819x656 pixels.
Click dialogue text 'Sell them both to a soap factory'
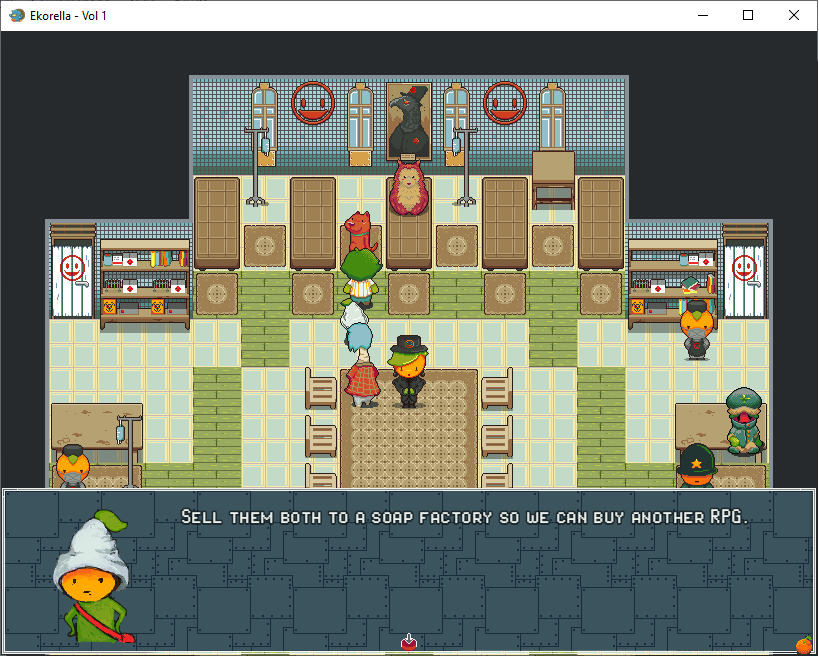(336, 517)
